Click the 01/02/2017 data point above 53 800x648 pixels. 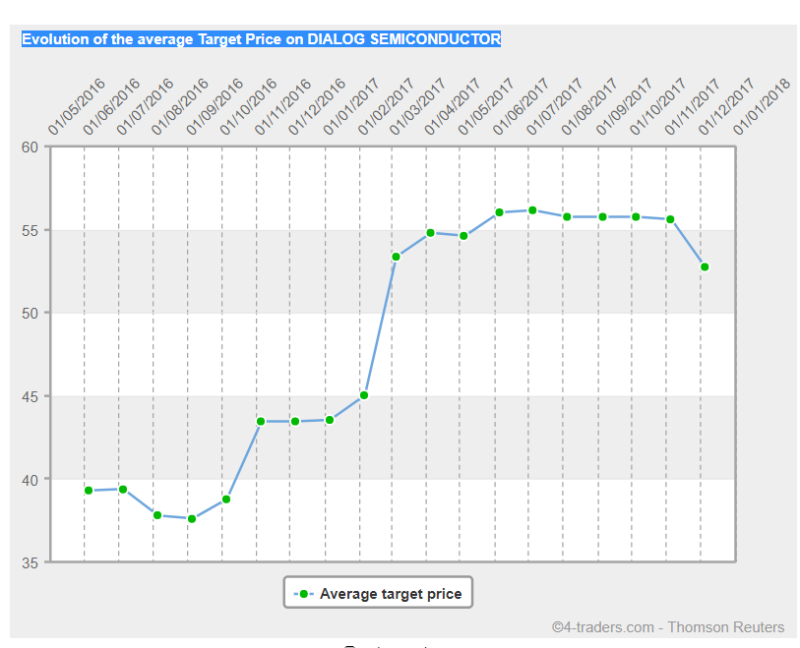[396, 257]
